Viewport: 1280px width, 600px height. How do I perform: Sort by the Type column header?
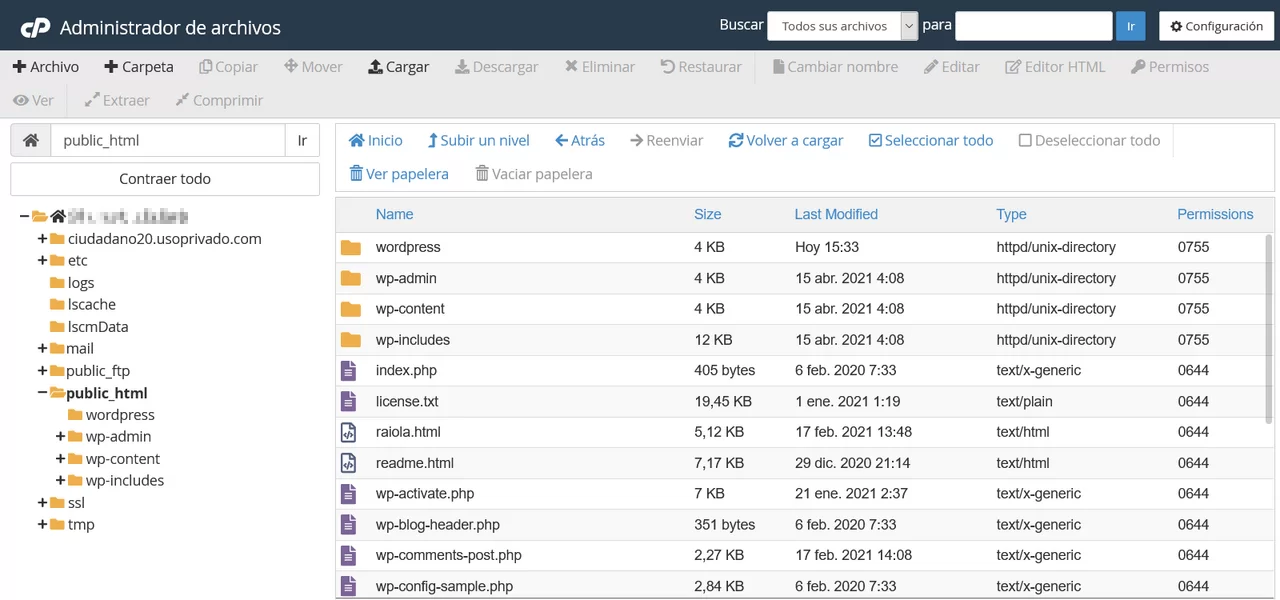point(1011,214)
